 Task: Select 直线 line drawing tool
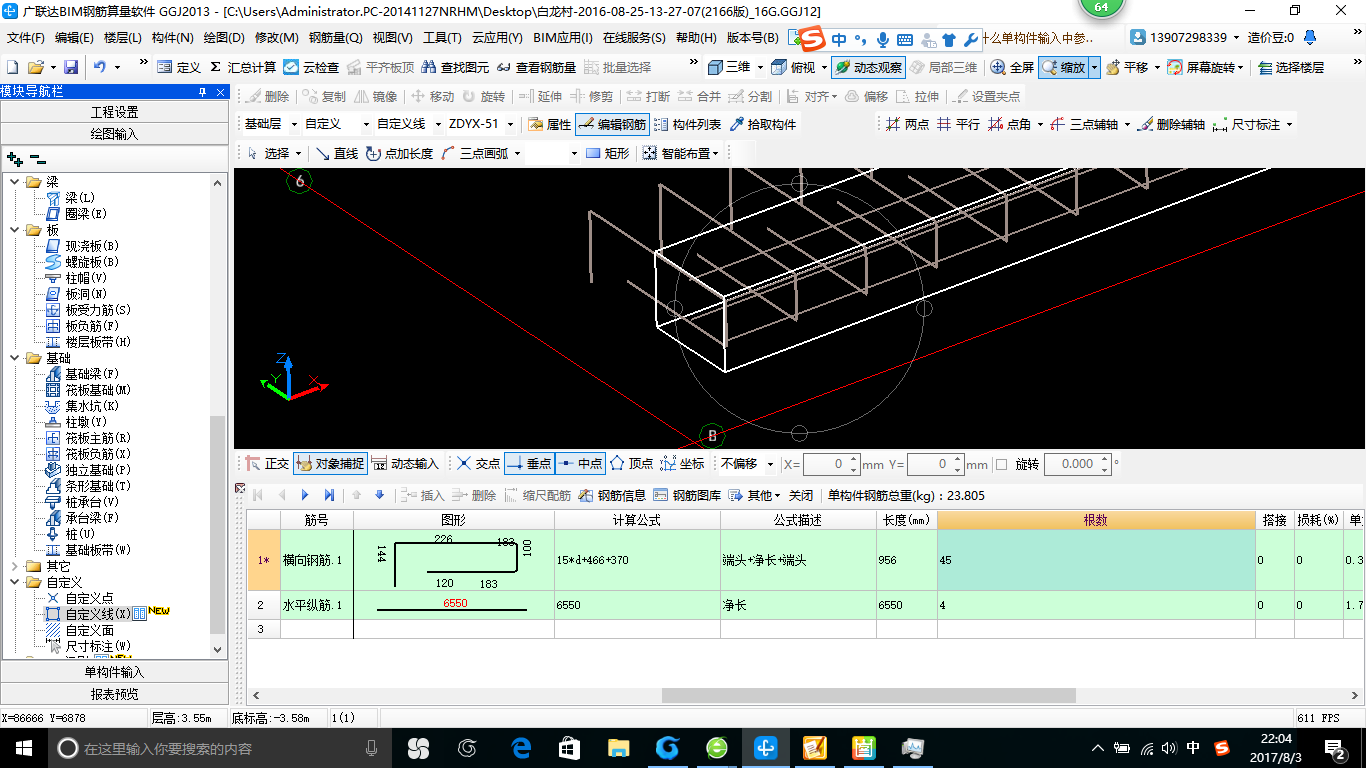(x=337, y=153)
